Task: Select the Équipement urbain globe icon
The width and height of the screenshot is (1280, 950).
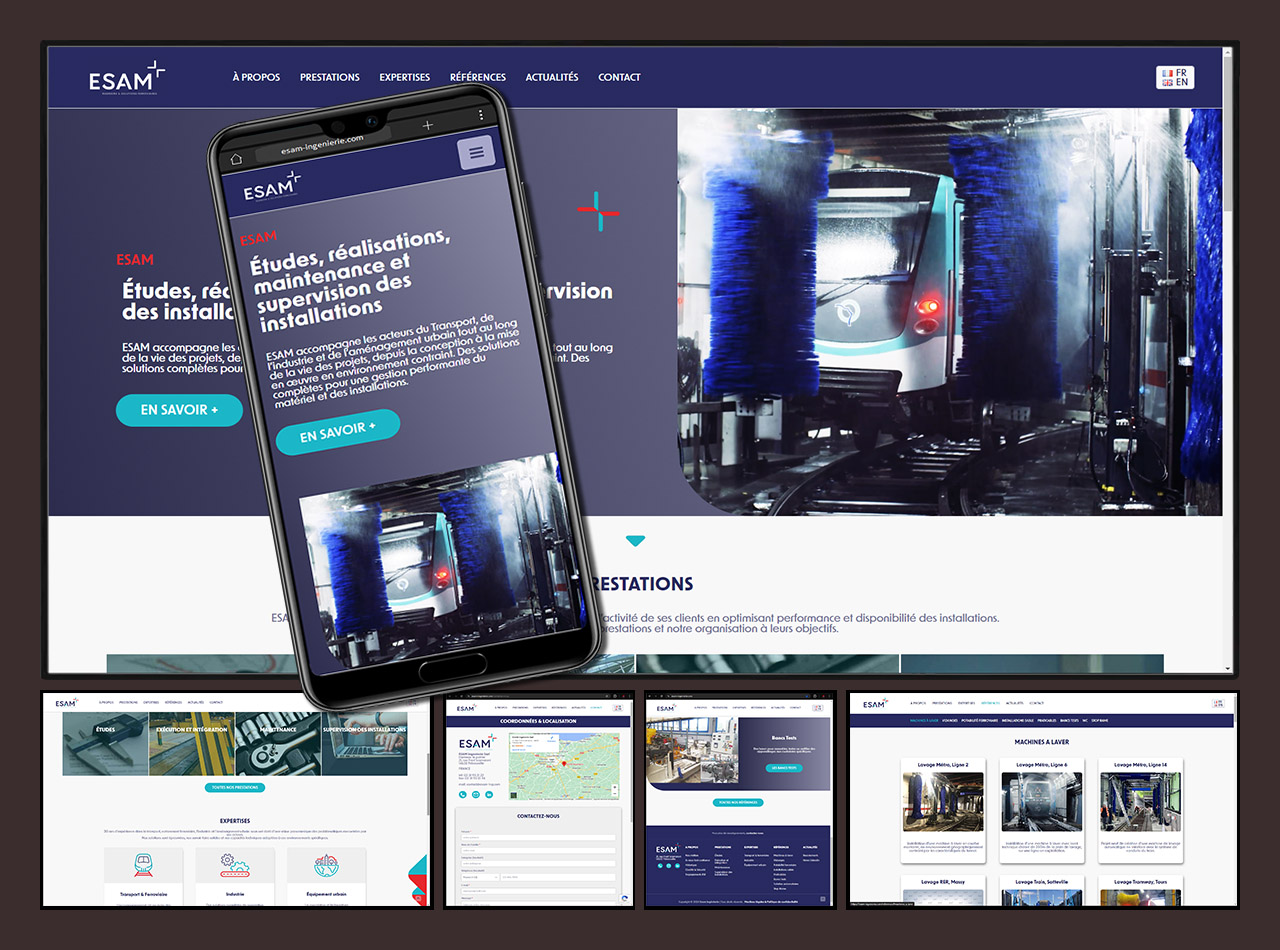Action: (x=326, y=866)
